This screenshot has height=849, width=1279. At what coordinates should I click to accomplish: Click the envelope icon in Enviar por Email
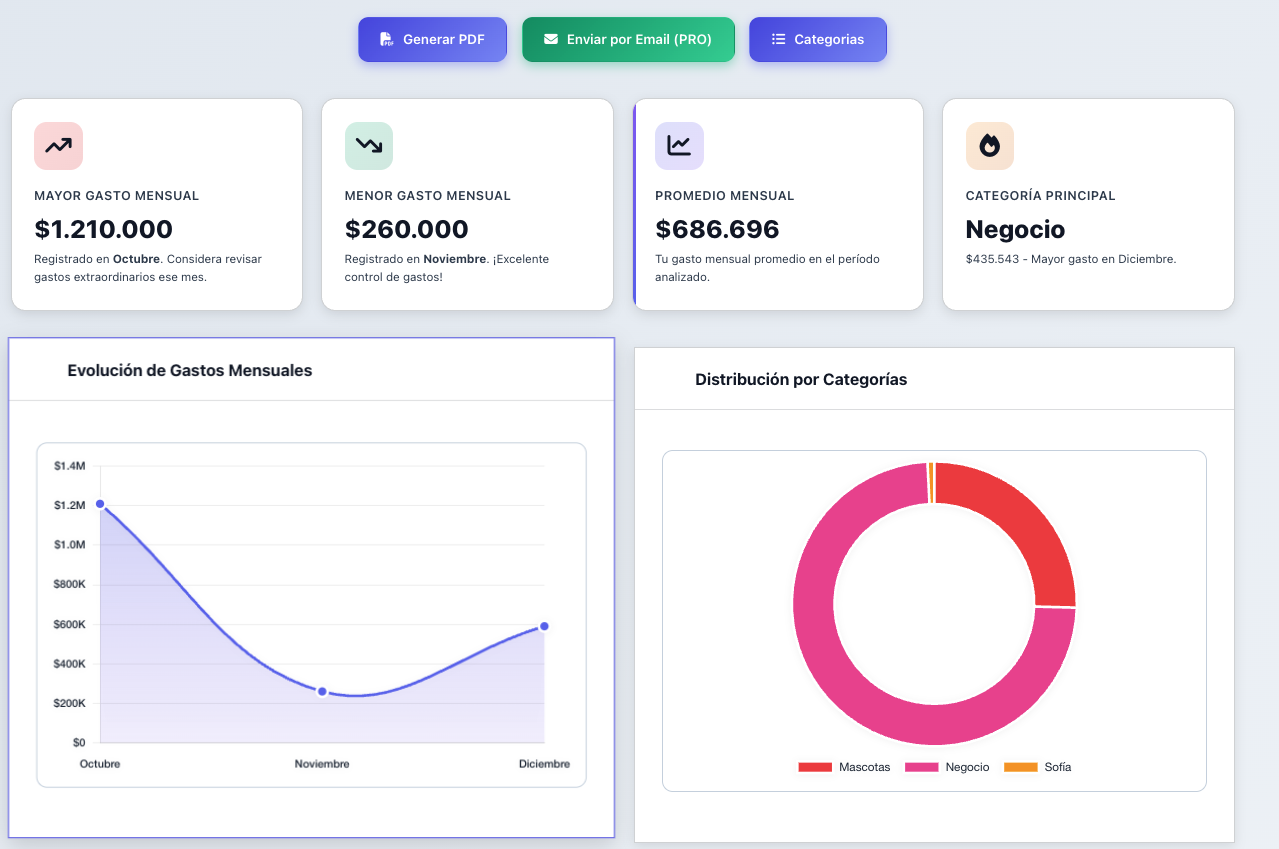[x=551, y=40]
